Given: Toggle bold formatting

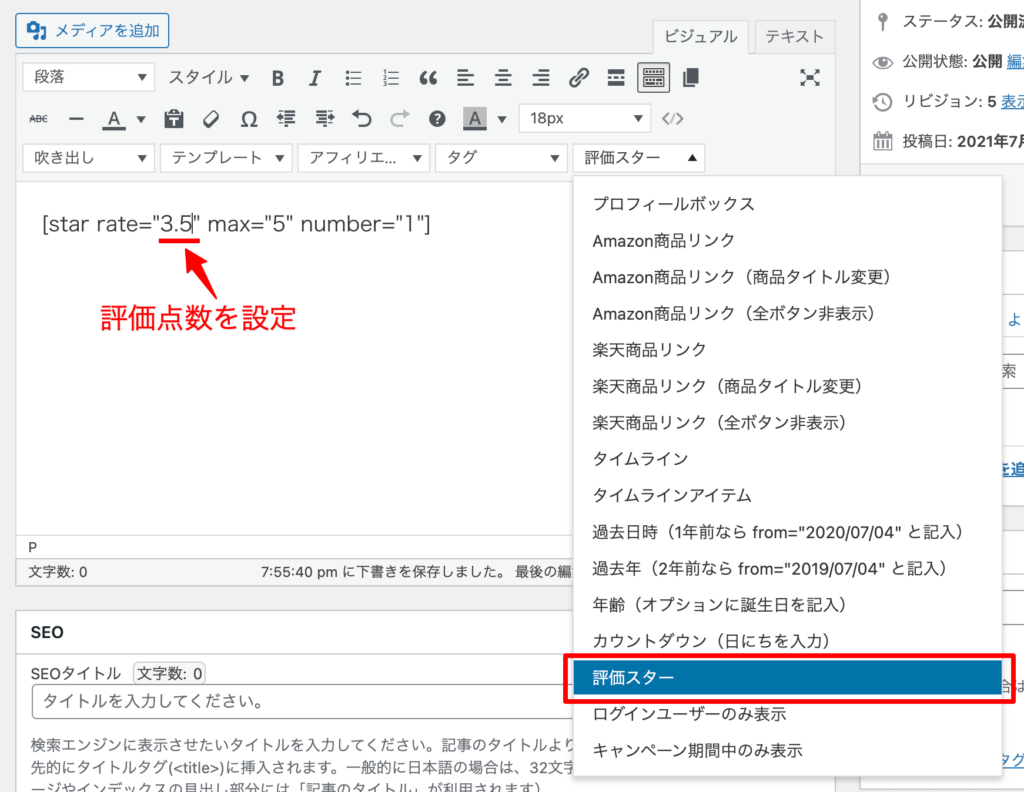Looking at the screenshot, I should (278, 78).
